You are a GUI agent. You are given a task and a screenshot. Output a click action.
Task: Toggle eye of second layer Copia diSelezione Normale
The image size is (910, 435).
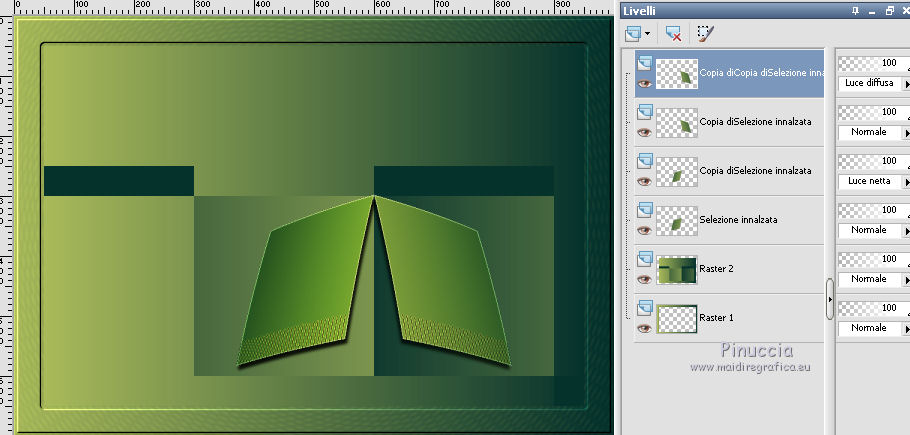click(x=644, y=132)
